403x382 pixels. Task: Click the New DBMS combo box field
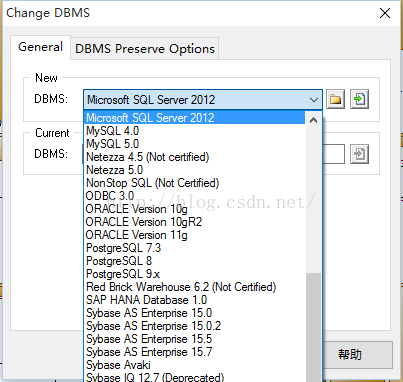click(x=203, y=99)
